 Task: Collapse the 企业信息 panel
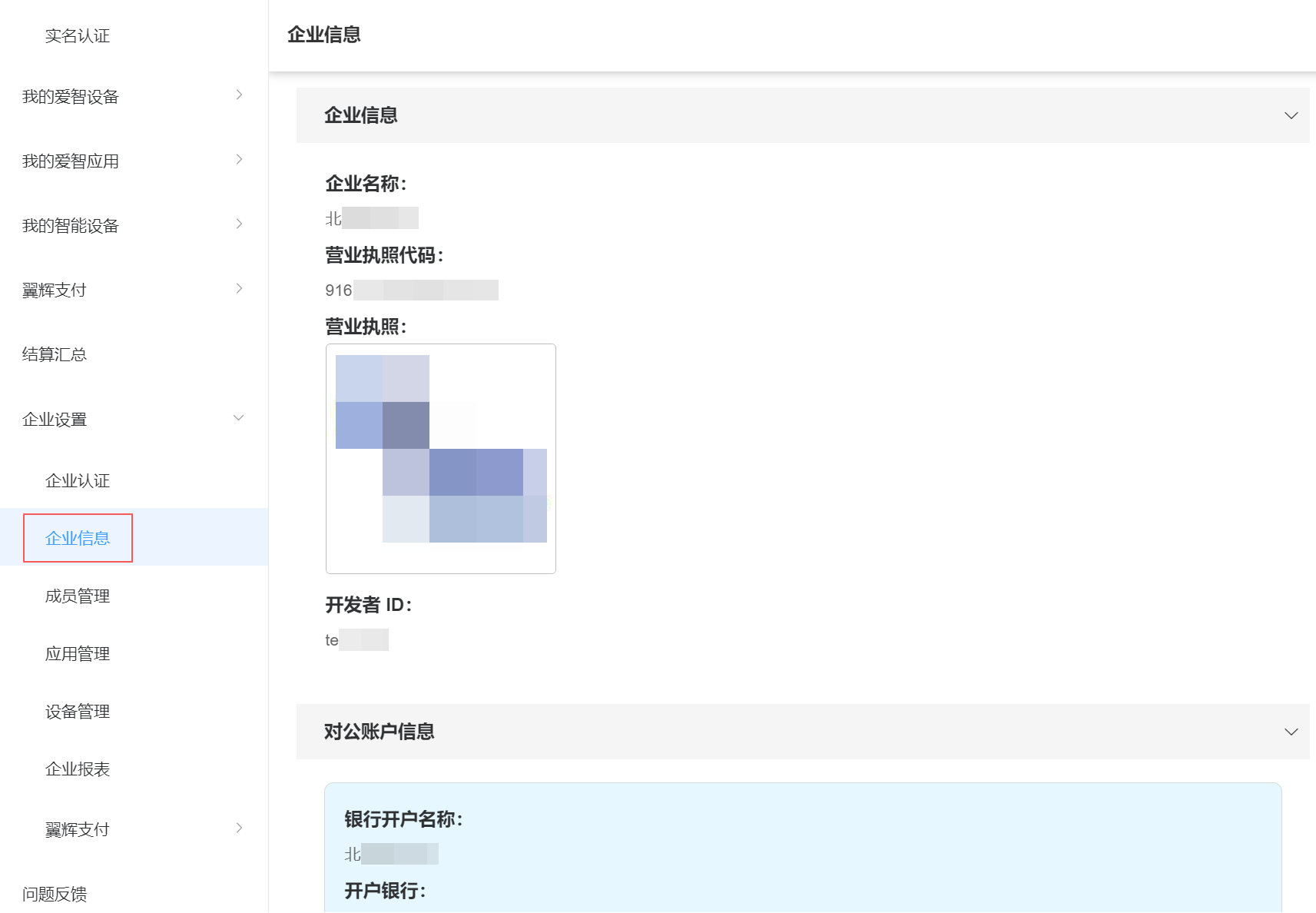[1290, 115]
